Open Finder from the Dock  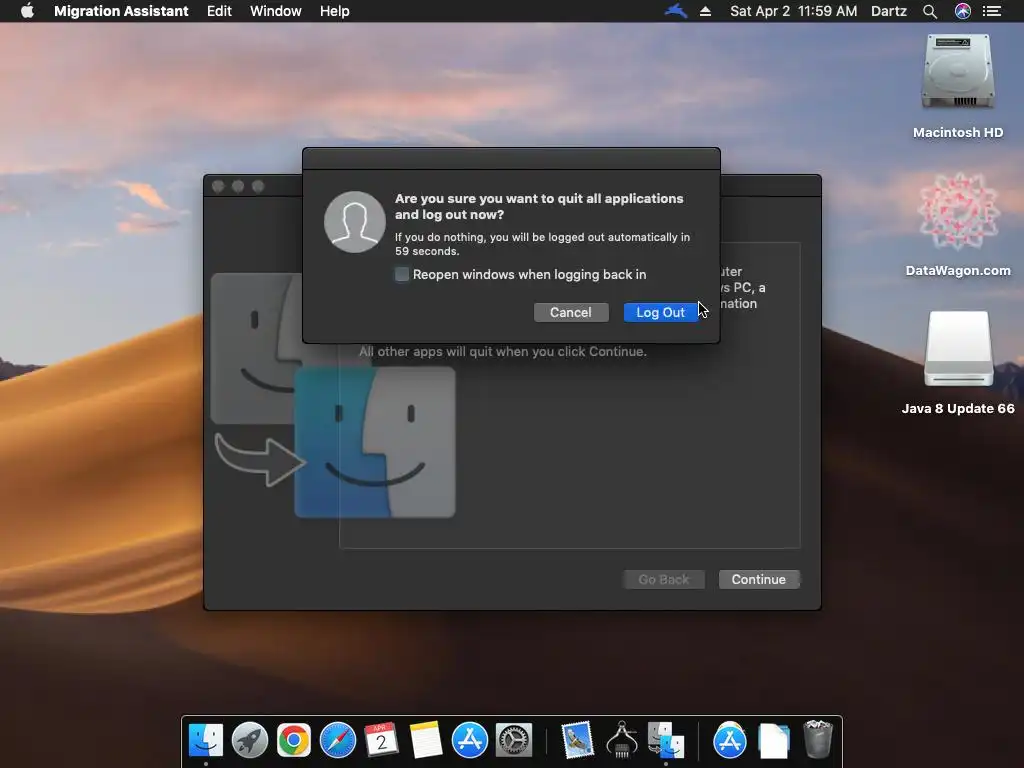(206, 740)
